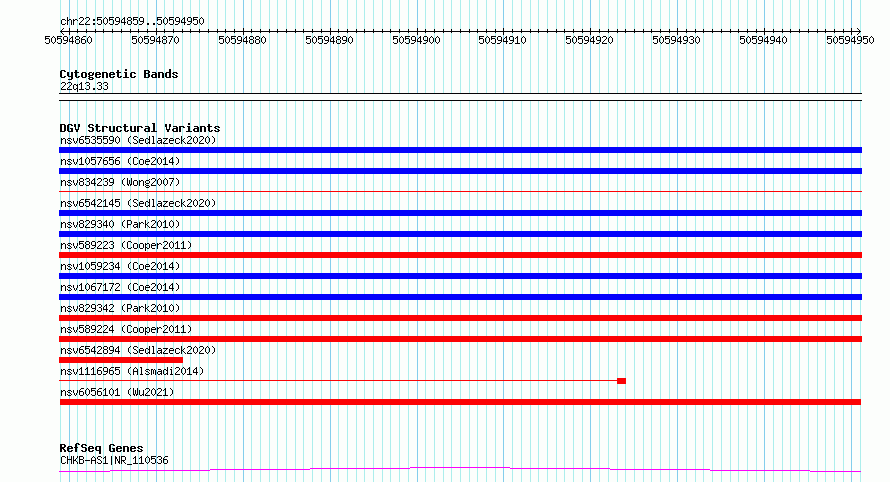Click the blue bar under nsv6535590
The width and height of the screenshot is (890, 482).
pyautogui.click(x=460, y=150)
